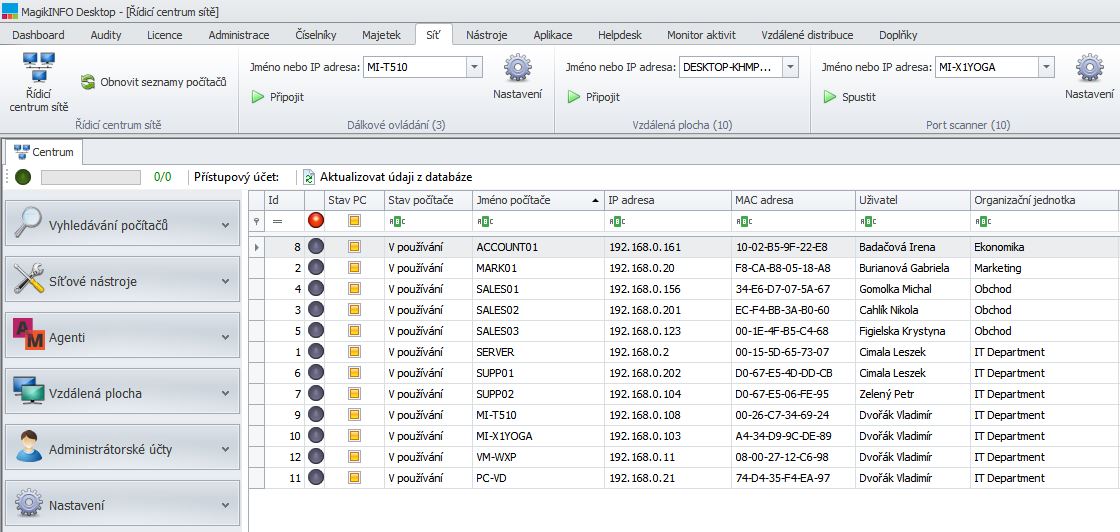This screenshot has width=1120, height=532.
Task: Expand the Administrátorské účty panel
Action: (226, 450)
